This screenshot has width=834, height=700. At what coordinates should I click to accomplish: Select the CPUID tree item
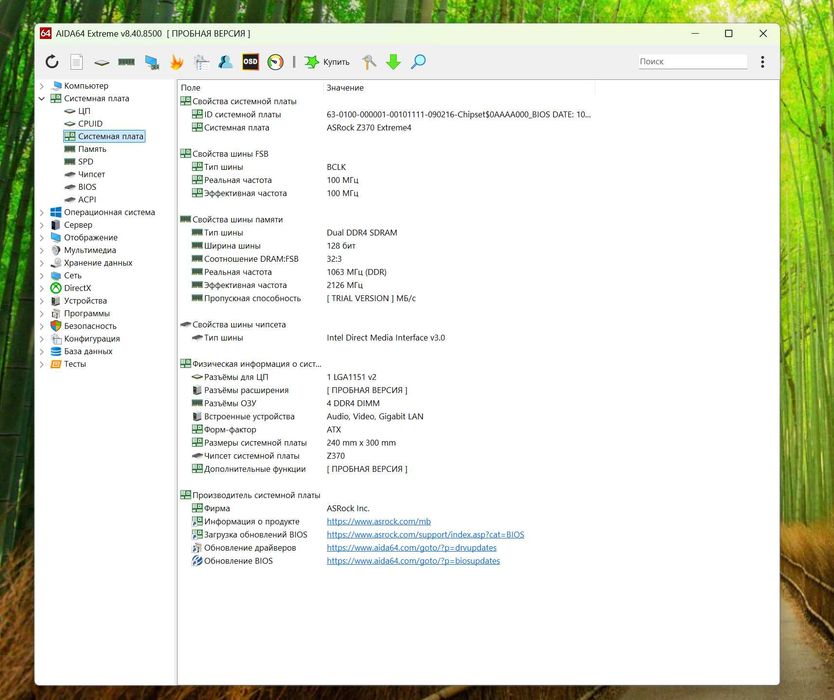click(90, 123)
